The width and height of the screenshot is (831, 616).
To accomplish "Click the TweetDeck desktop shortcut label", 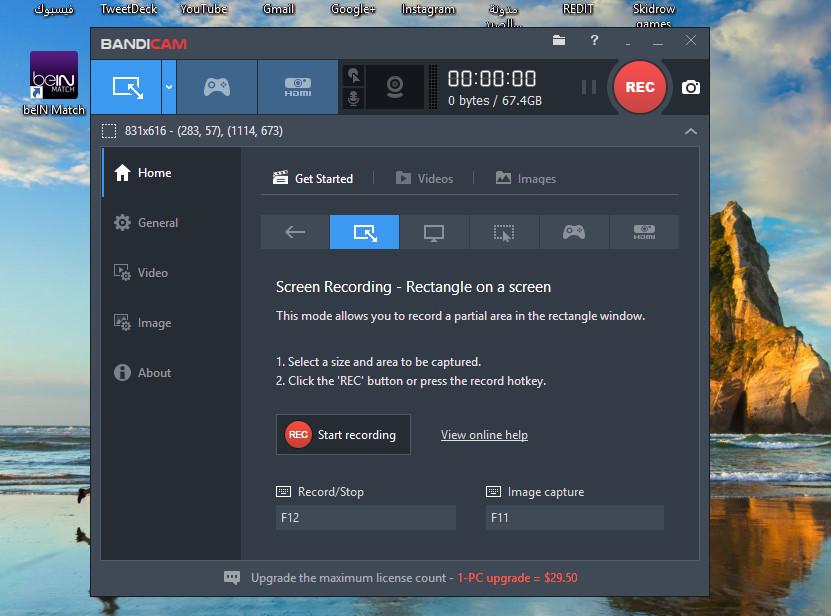I will (129, 9).
